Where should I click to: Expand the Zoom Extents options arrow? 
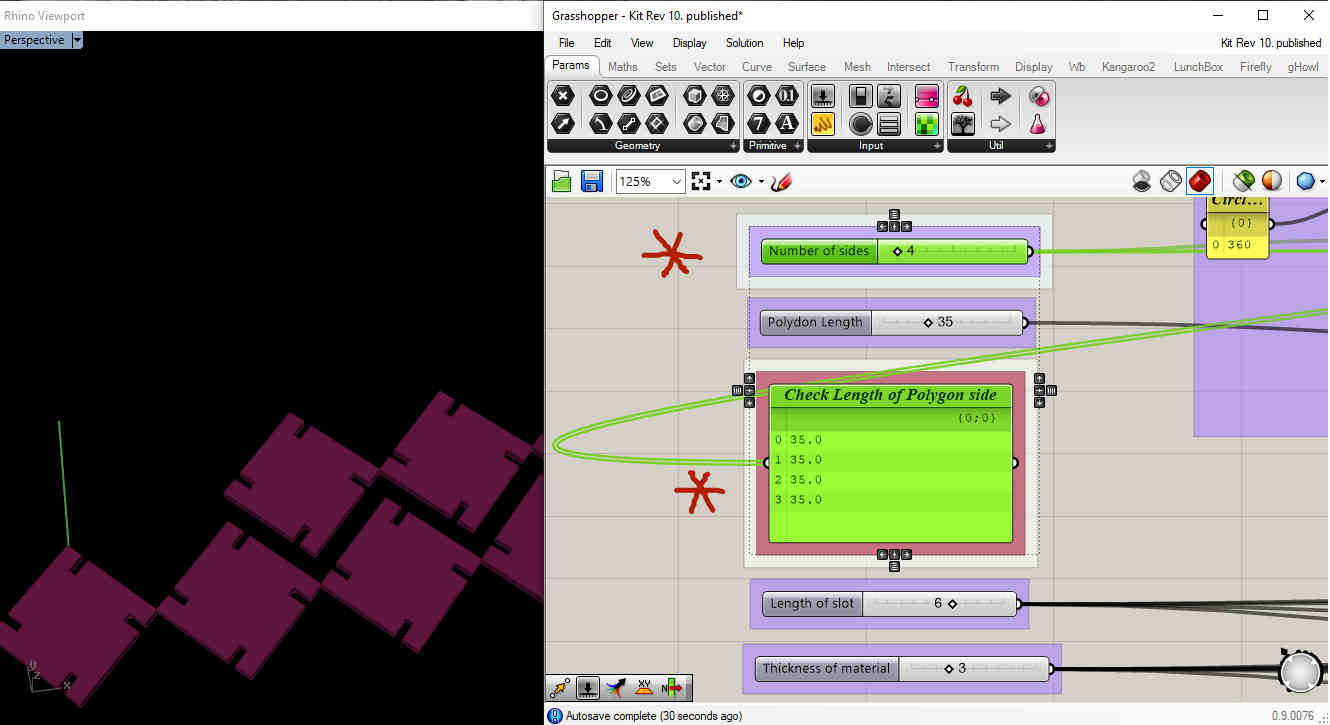coord(718,182)
